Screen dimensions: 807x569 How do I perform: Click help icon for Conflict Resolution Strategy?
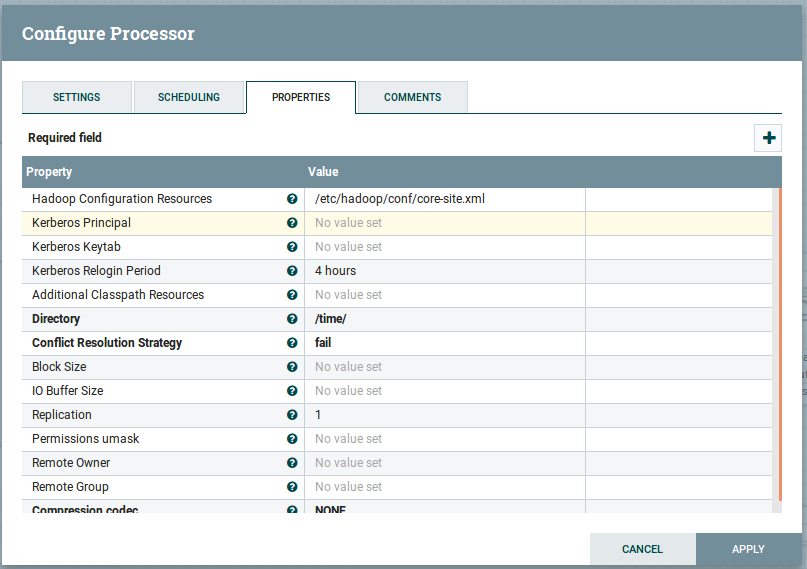point(292,343)
